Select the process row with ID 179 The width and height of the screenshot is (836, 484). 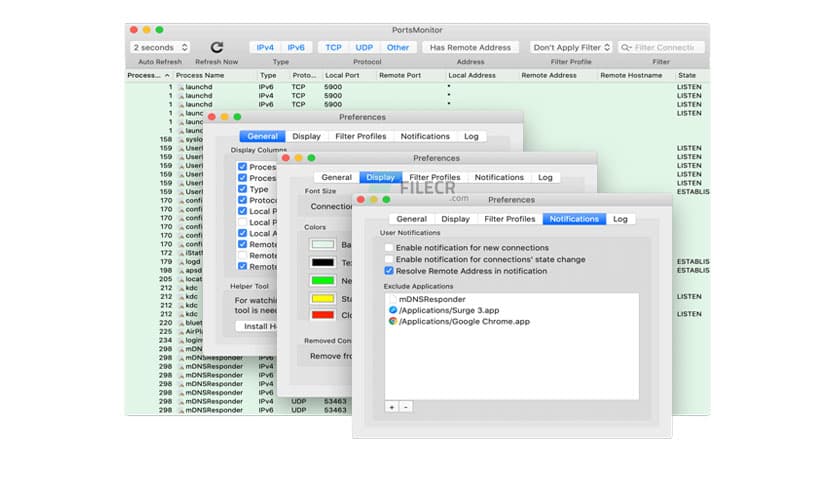(165, 262)
